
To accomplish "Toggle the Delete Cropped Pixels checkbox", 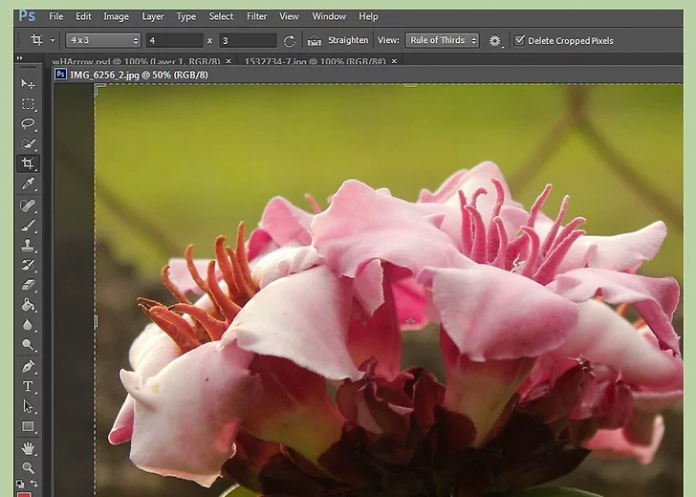I will [x=519, y=41].
